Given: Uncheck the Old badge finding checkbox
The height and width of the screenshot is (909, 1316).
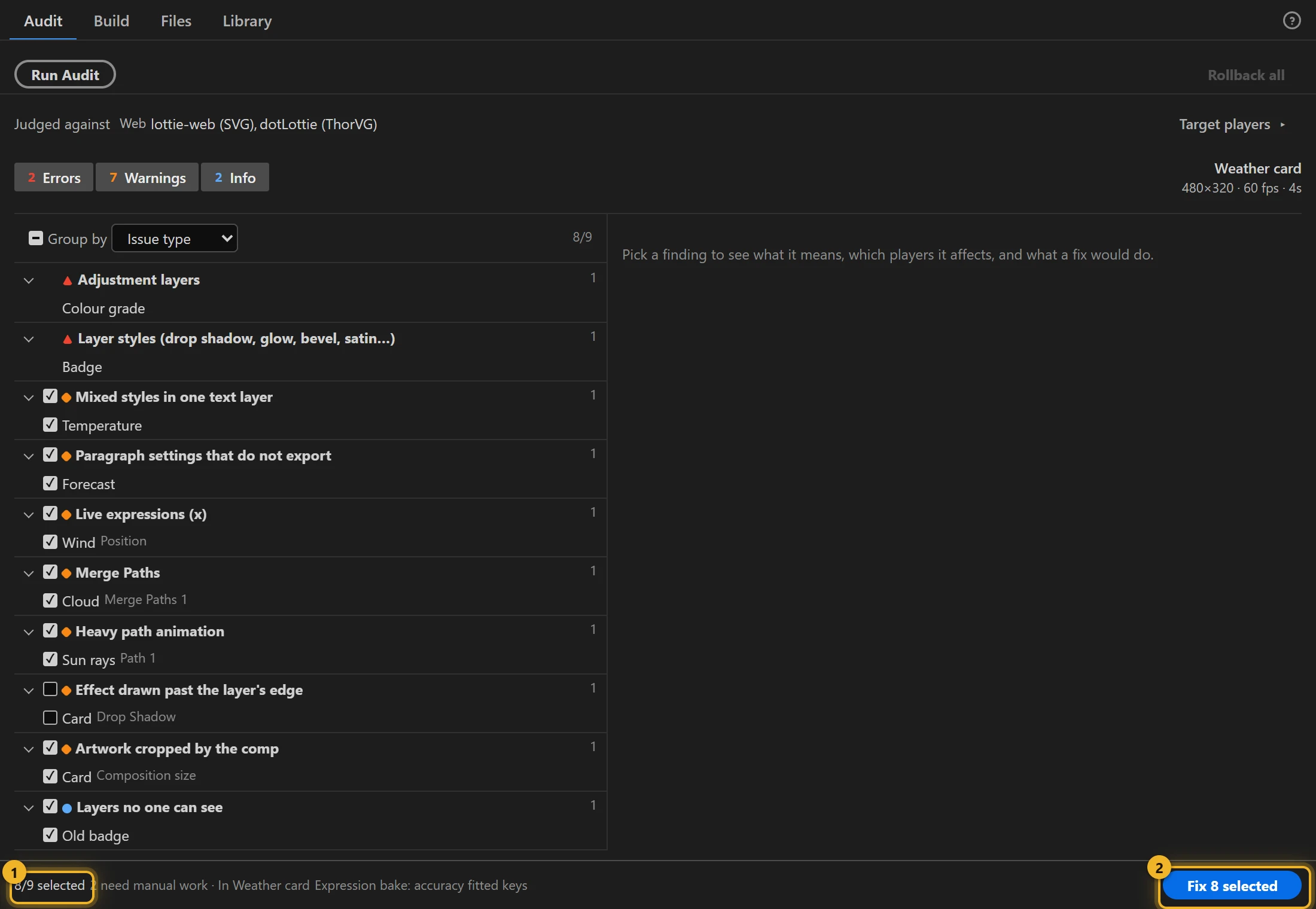Looking at the screenshot, I should pos(50,835).
